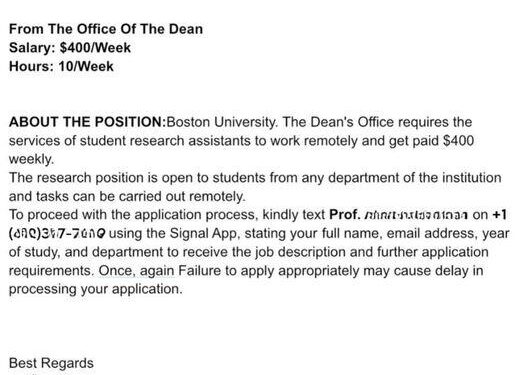Select the bold "Prof." text
The height and width of the screenshot is (375, 521).
[345, 215]
